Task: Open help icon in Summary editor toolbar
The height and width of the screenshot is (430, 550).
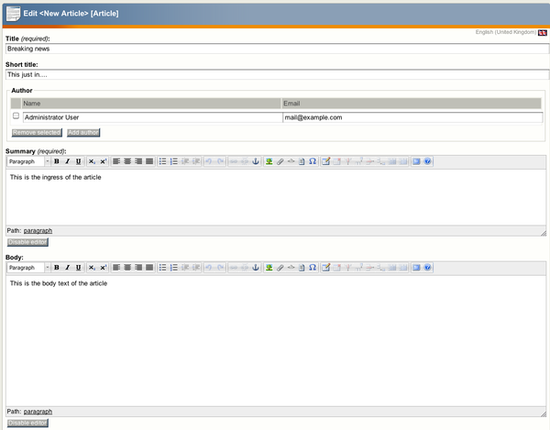Action: (427, 161)
